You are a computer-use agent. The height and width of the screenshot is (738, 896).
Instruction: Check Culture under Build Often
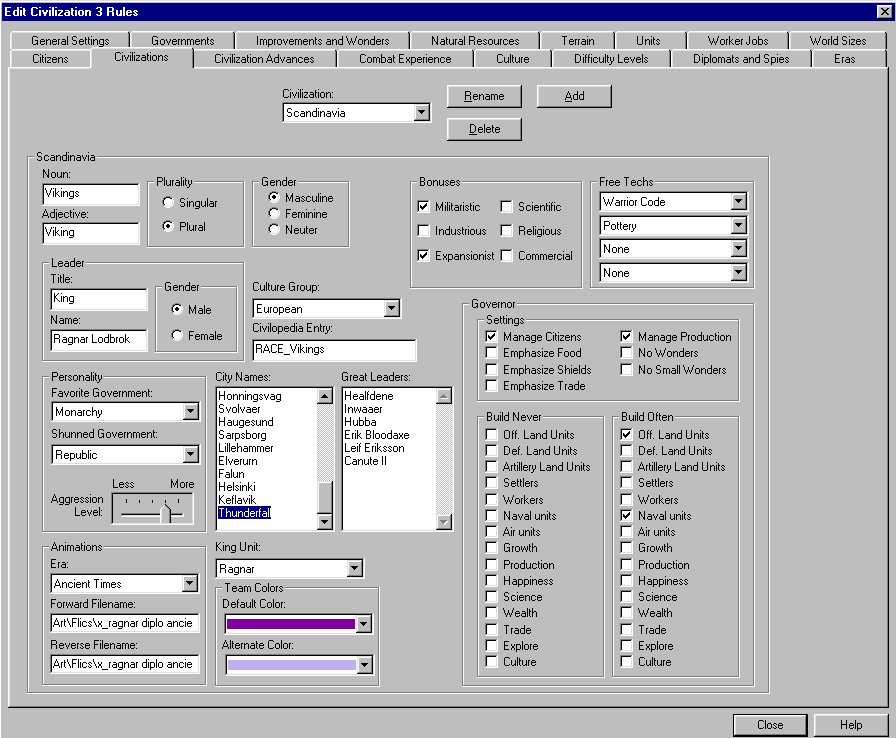click(x=626, y=661)
